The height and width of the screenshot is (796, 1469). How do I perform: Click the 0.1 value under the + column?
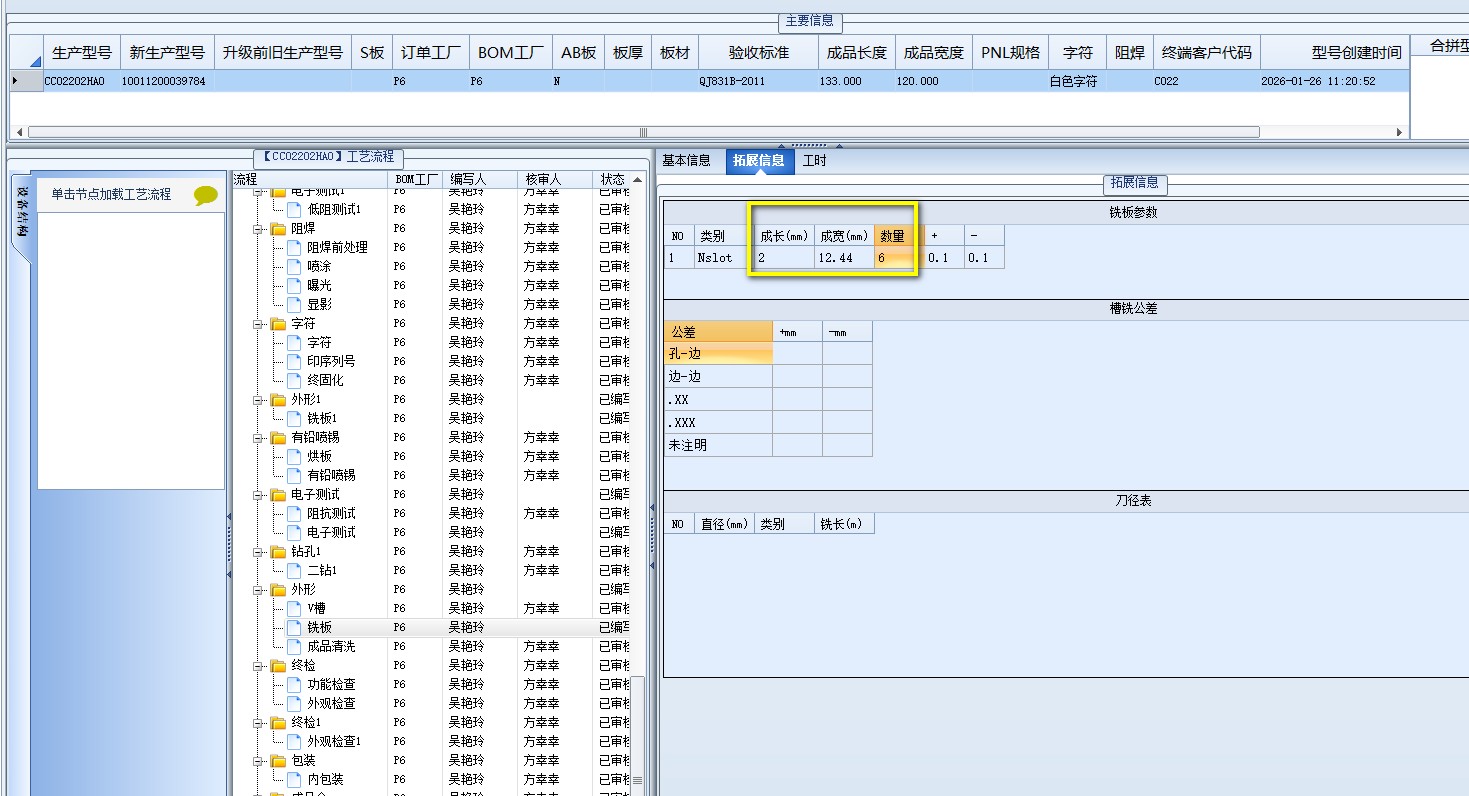point(943,258)
